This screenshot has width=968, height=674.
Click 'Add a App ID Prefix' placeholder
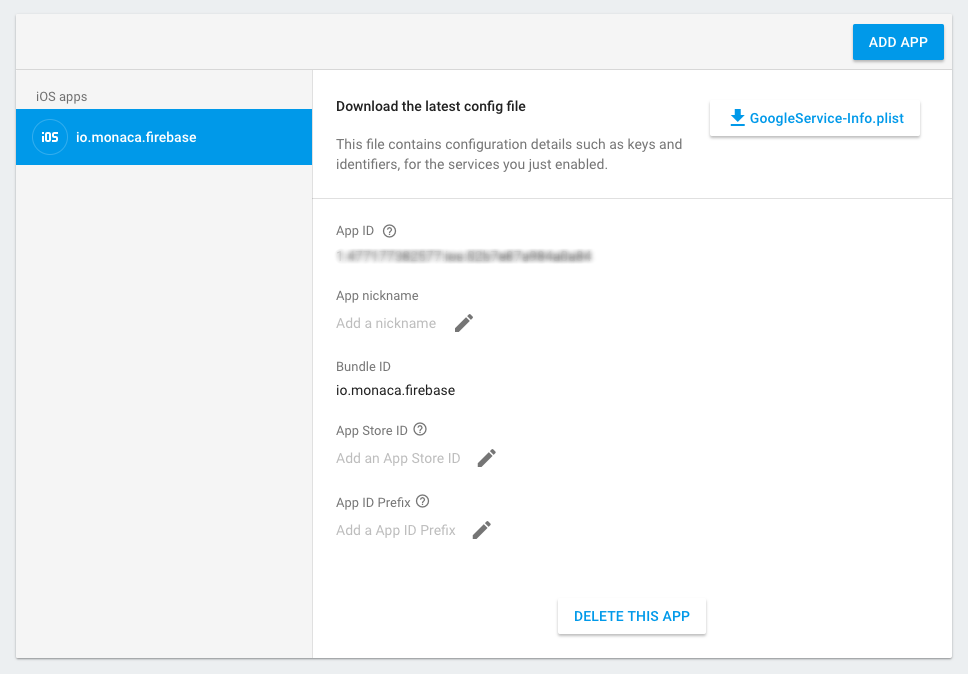(x=396, y=530)
